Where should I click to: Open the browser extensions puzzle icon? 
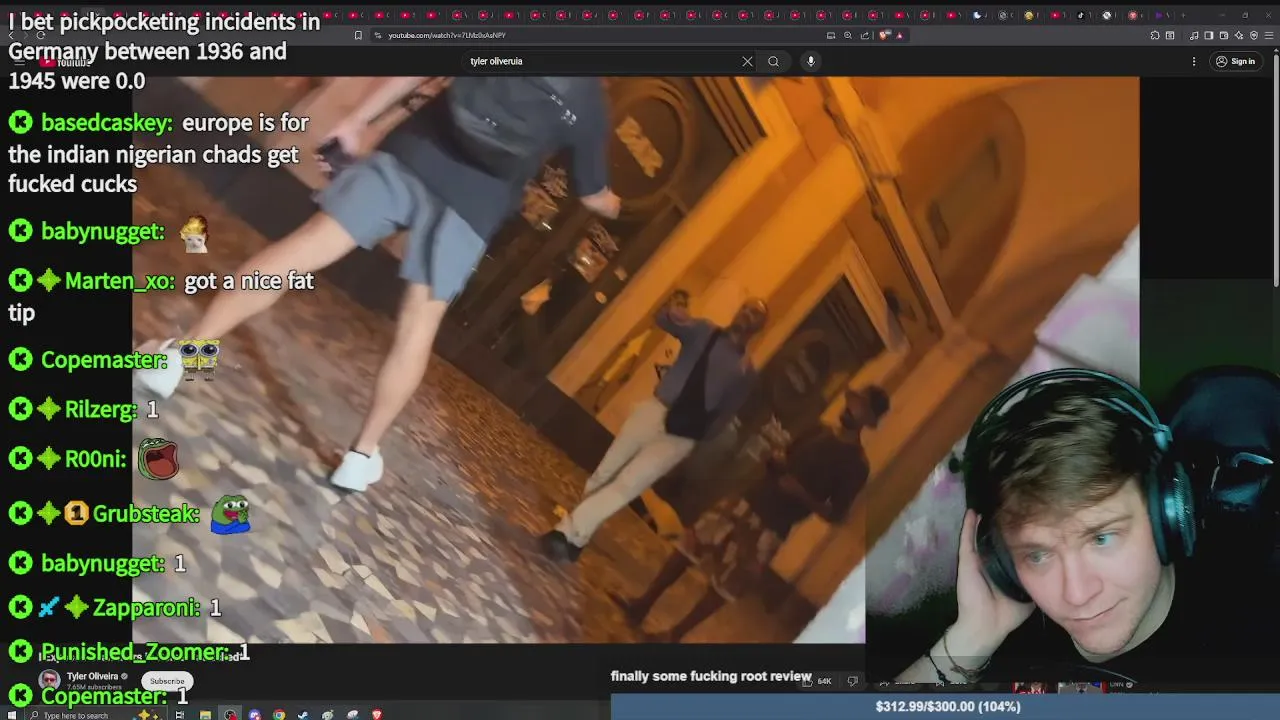(x=1155, y=35)
